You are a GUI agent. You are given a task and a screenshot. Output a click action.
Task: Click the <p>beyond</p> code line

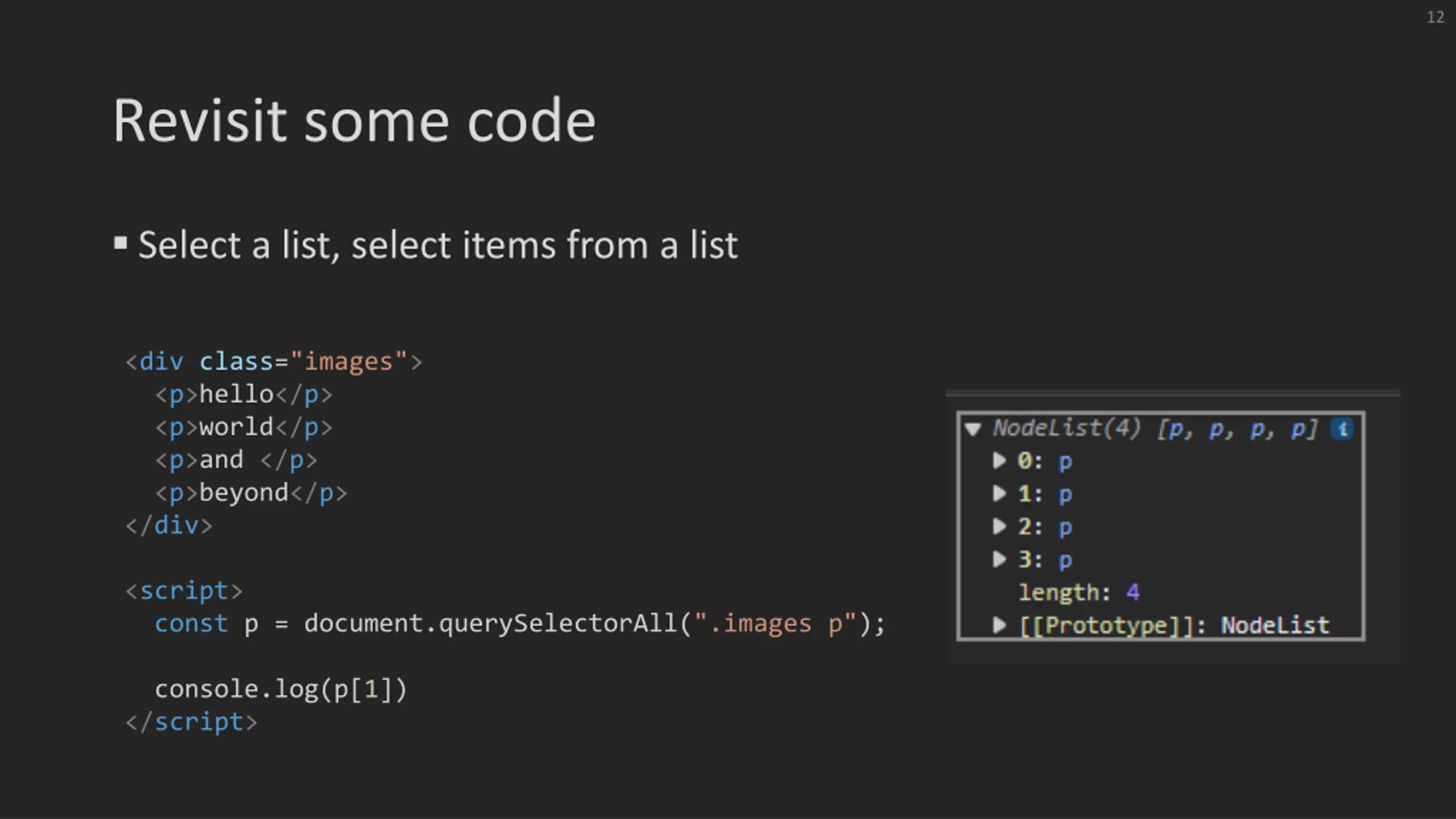click(x=251, y=493)
